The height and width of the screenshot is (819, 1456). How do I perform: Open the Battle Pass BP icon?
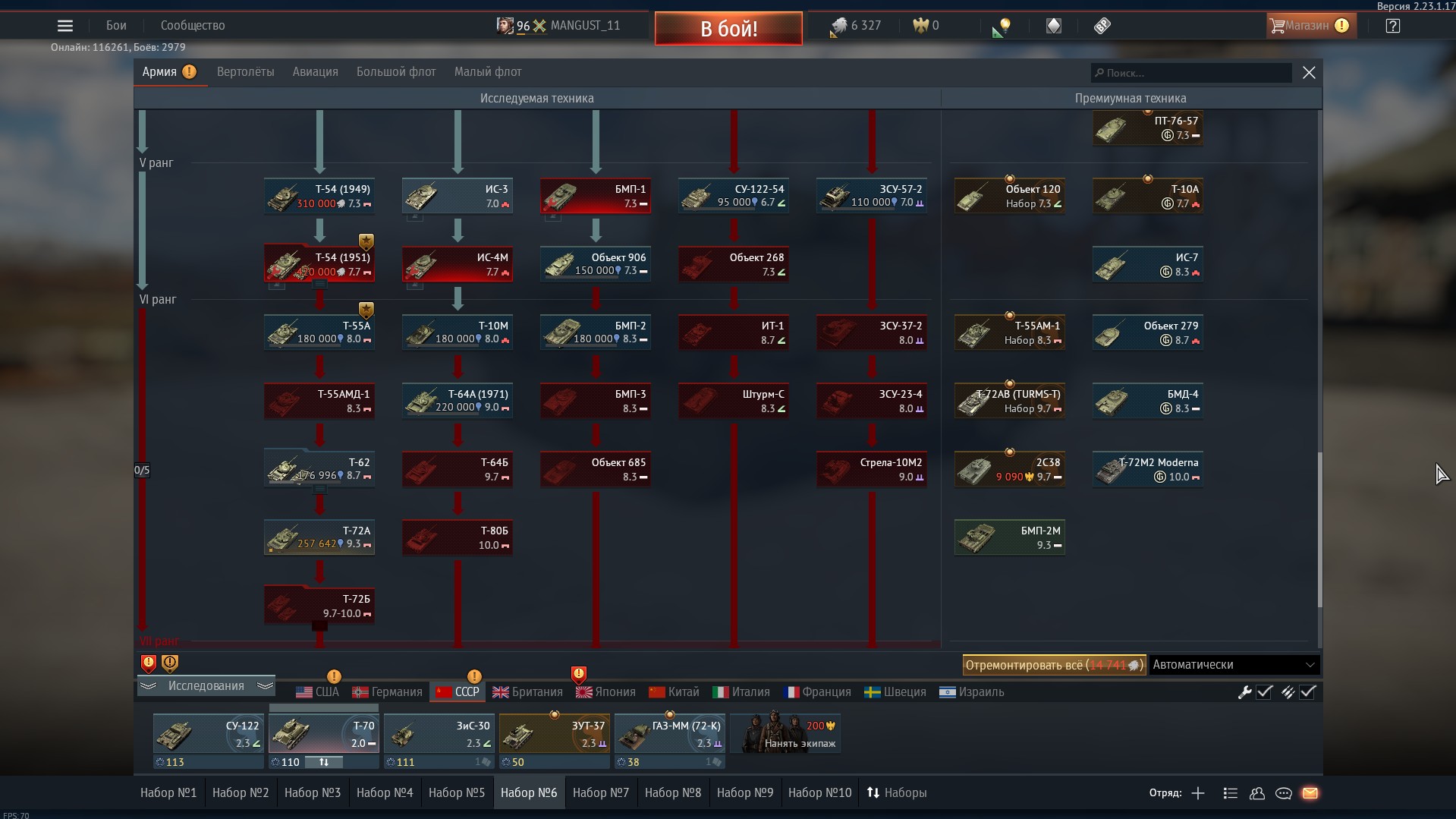(1102, 26)
